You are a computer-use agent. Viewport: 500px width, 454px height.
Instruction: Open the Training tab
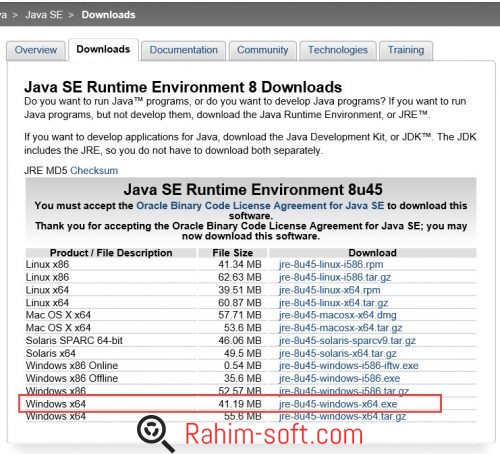[406, 50]
